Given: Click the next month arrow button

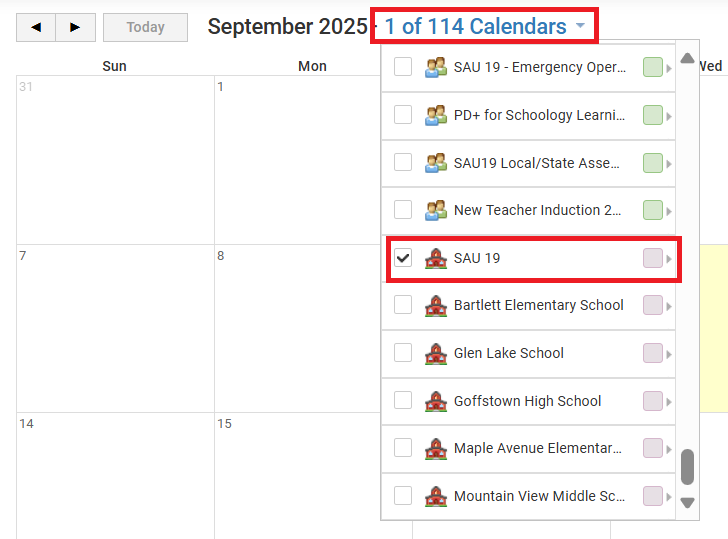Looking at the screenshot, I should [x=75, y=27].
